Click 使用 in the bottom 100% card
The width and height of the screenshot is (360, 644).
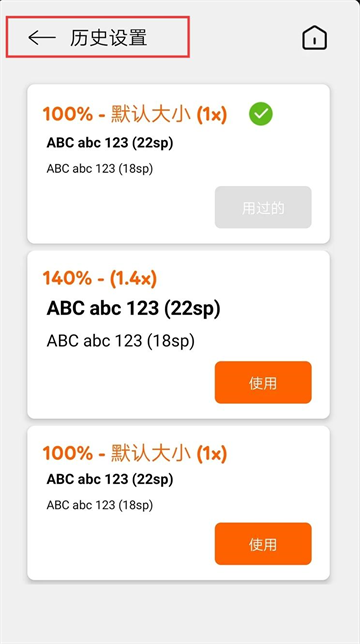coord(263,544)
